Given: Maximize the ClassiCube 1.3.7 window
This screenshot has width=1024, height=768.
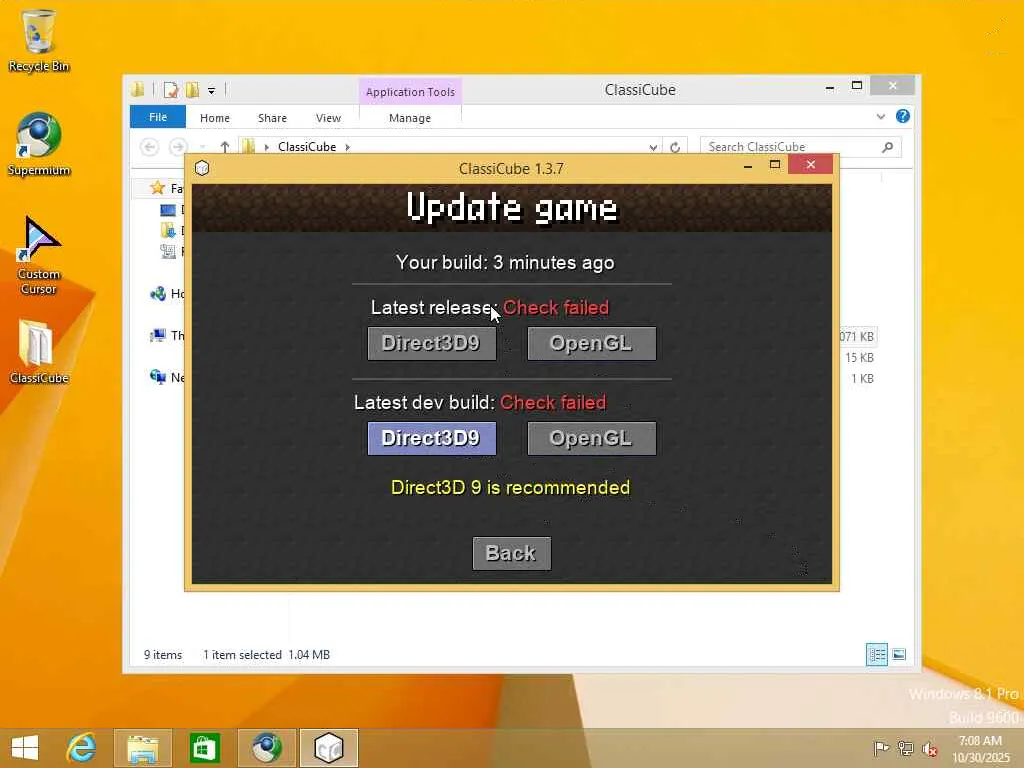Looking at the screenshot, I should 775,165.
